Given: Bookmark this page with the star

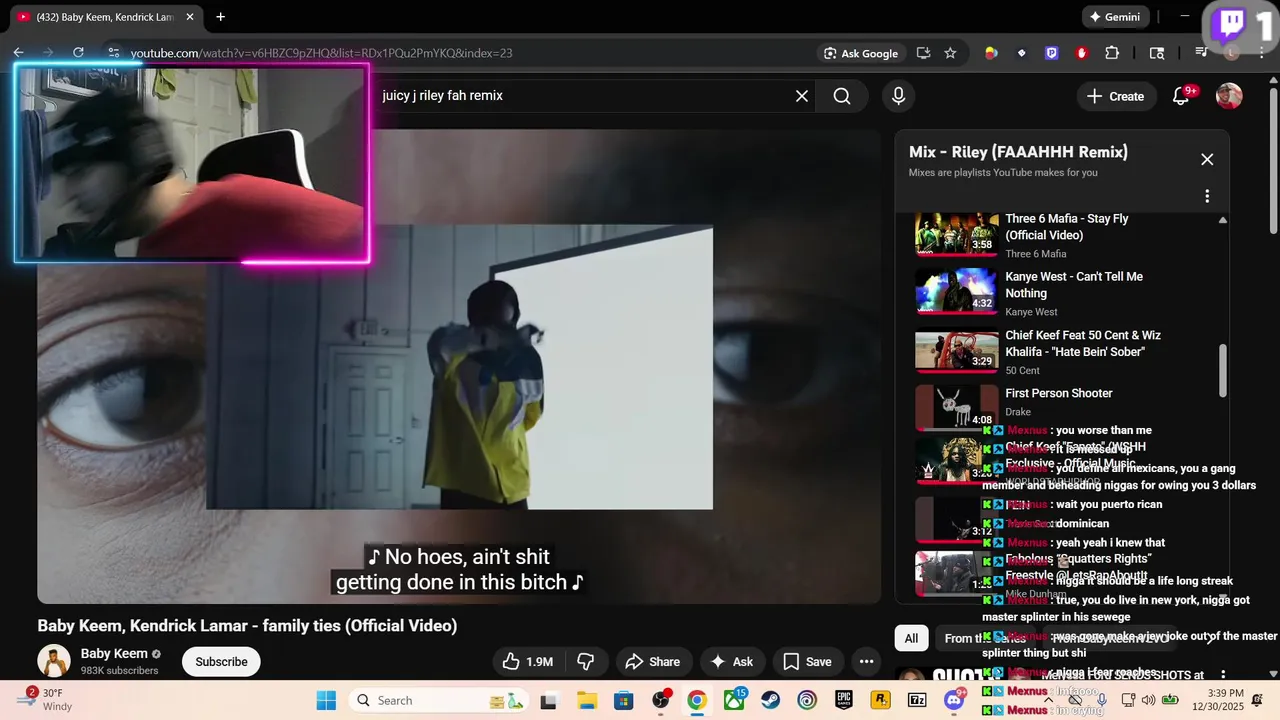Looking at the screenshot, I should pos(950,53).
